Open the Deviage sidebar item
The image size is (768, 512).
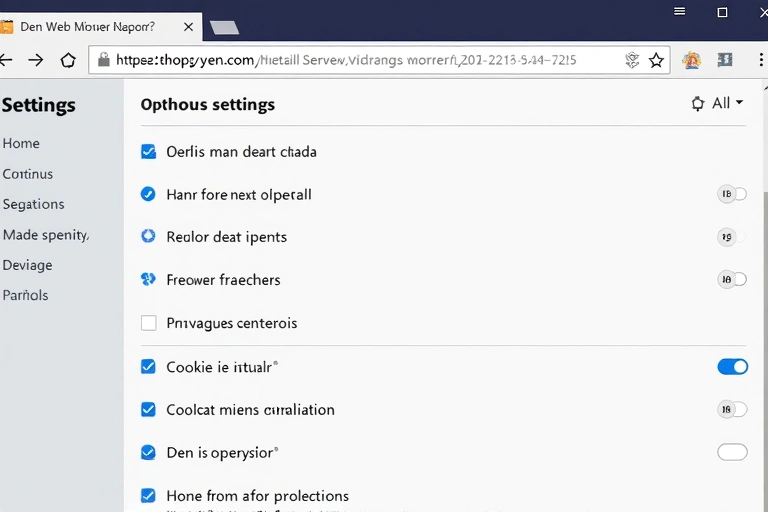click(27, 265)
